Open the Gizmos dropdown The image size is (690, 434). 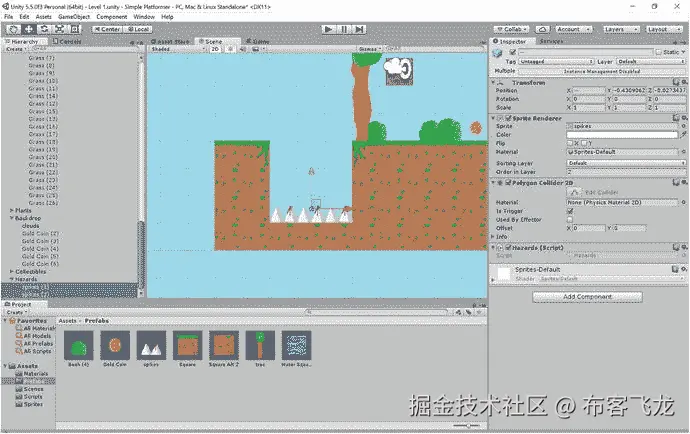click(x=370, y=49)
